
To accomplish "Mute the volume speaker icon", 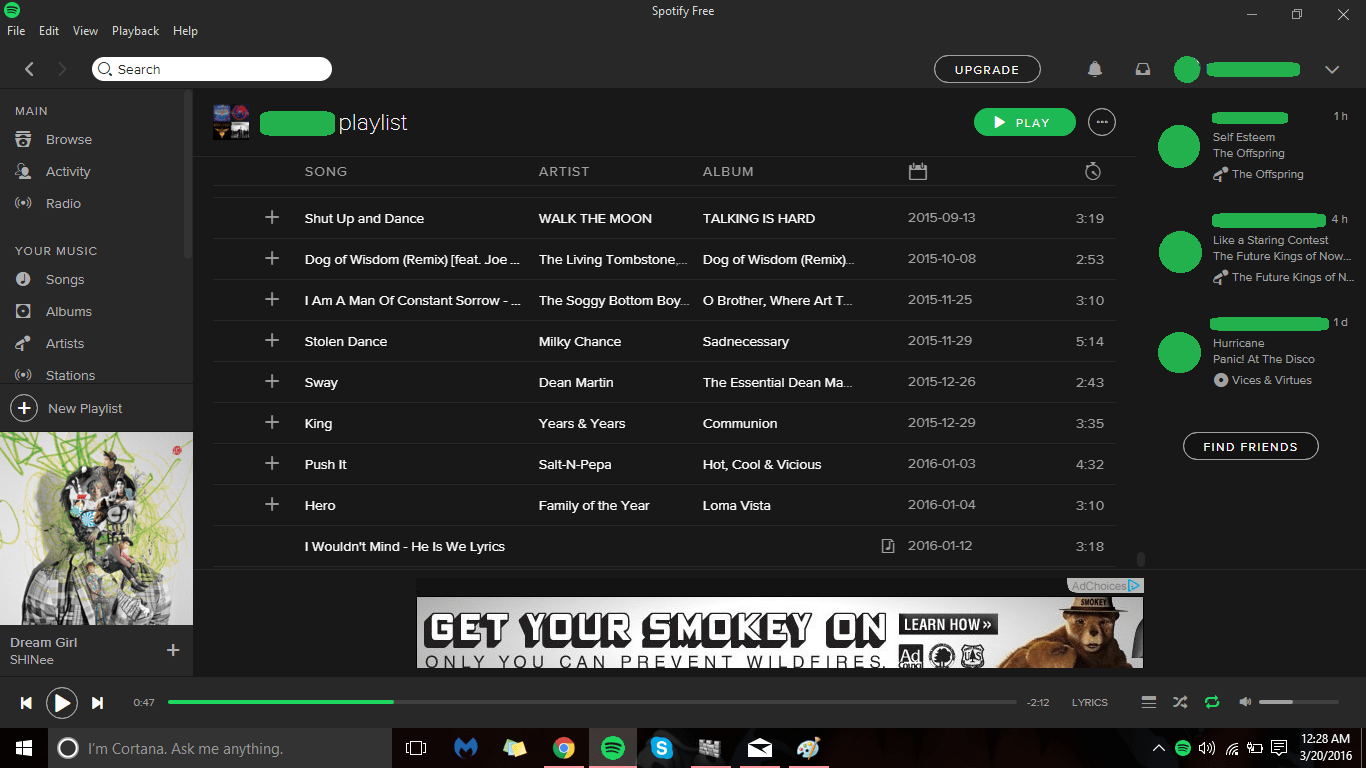I will tap(1245, 702).
